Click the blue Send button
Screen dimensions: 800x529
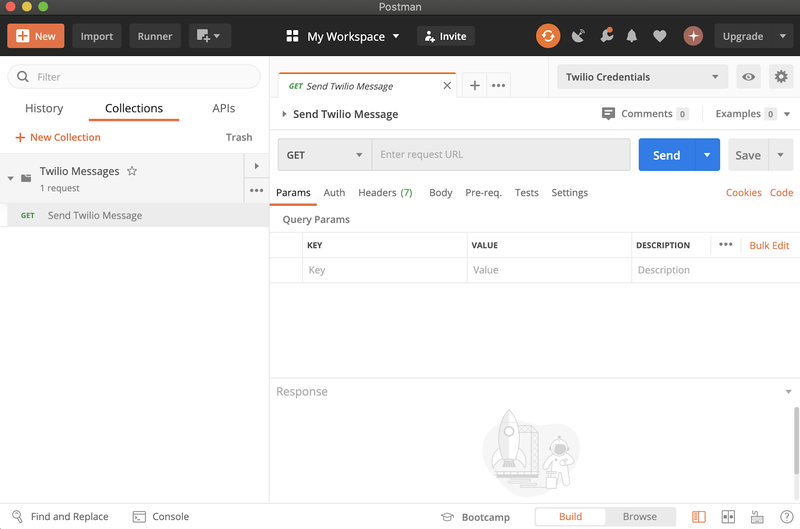(x=666, y=155)
